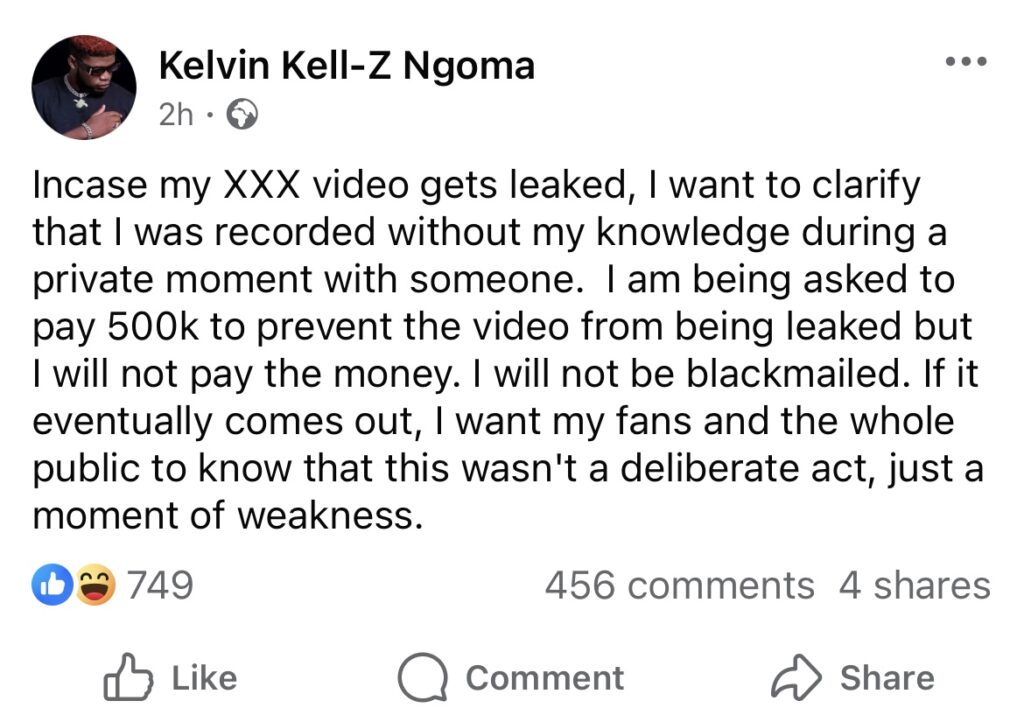
Task: View the 4 shares list
Action: point(914,585)
